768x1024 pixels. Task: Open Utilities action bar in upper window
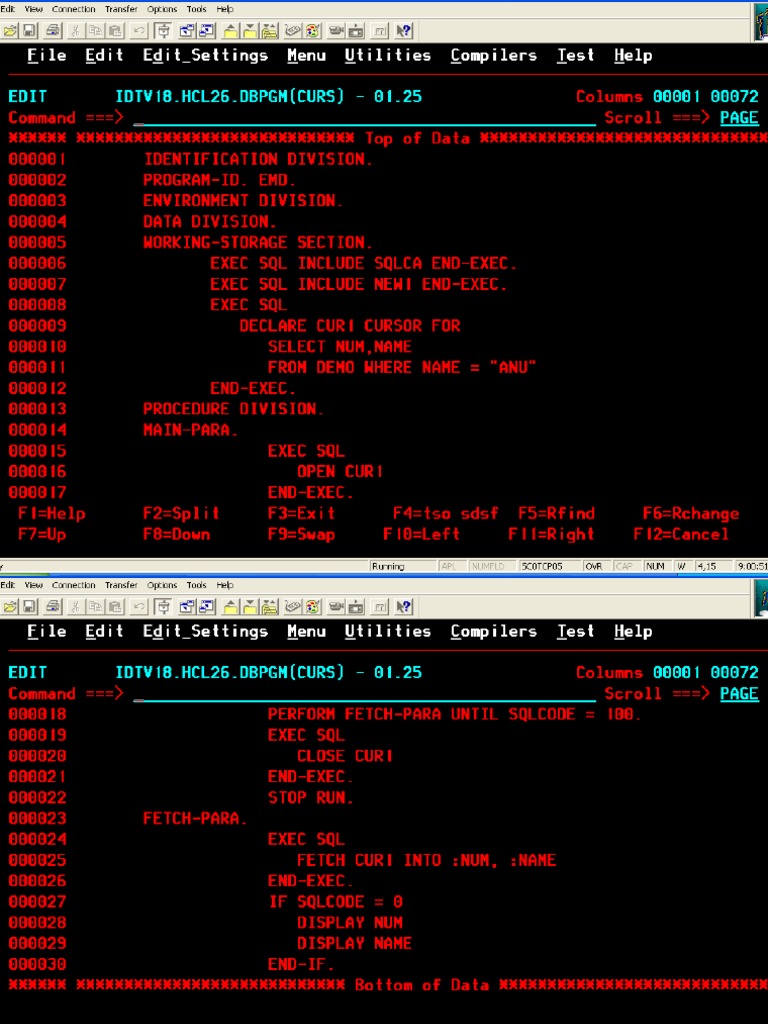pyautogui.click(x=388, y=56)
